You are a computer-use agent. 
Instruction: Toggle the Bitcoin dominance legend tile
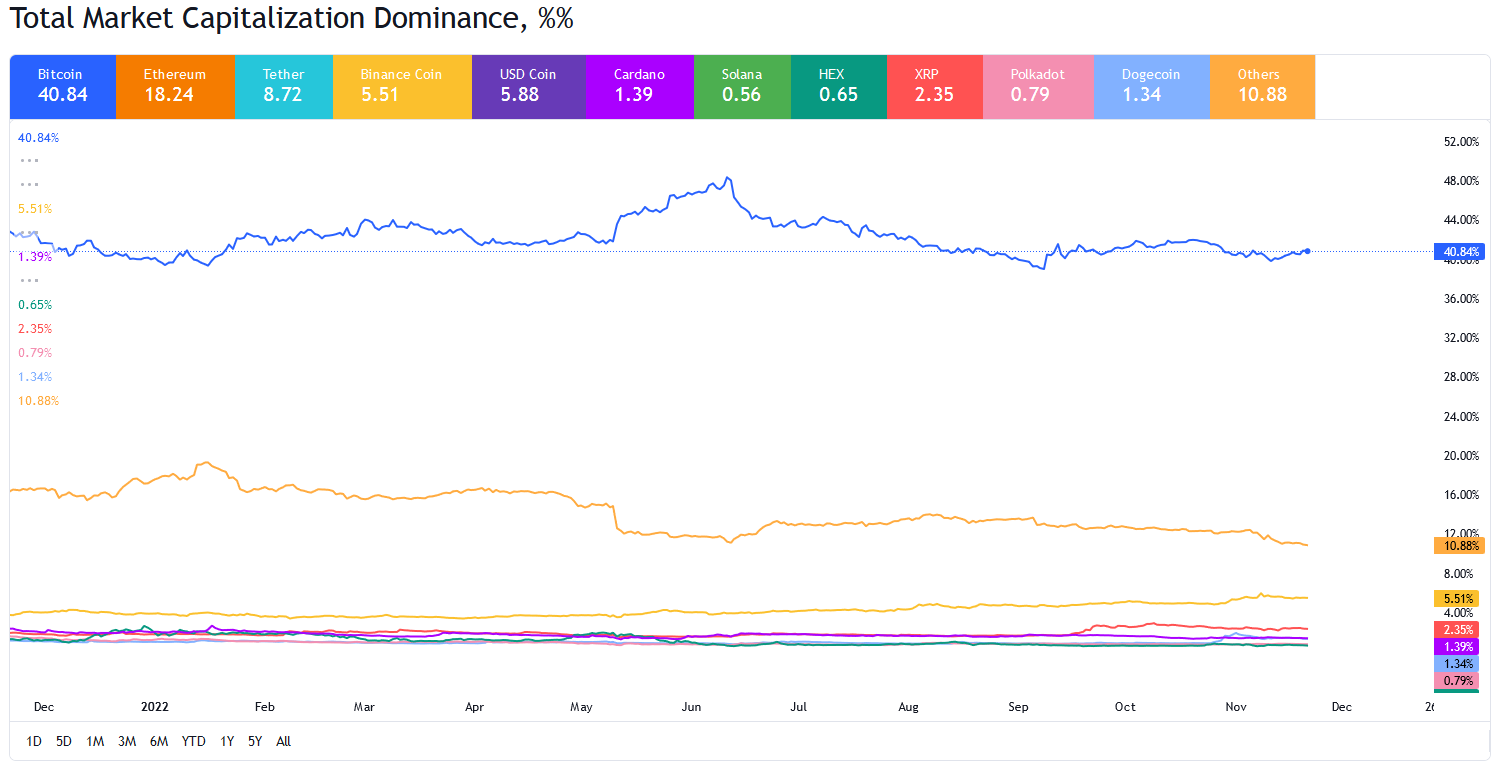click(62, 87)
